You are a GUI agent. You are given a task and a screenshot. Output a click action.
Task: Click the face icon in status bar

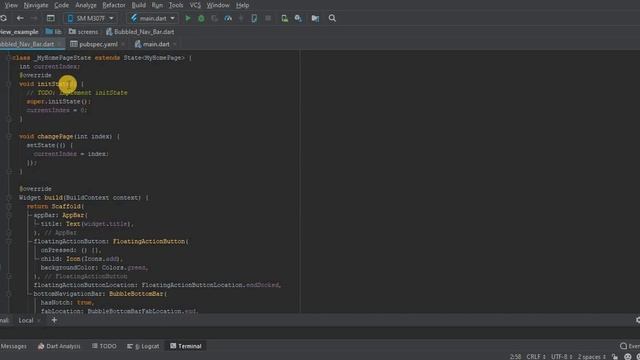tap(628, 357)
